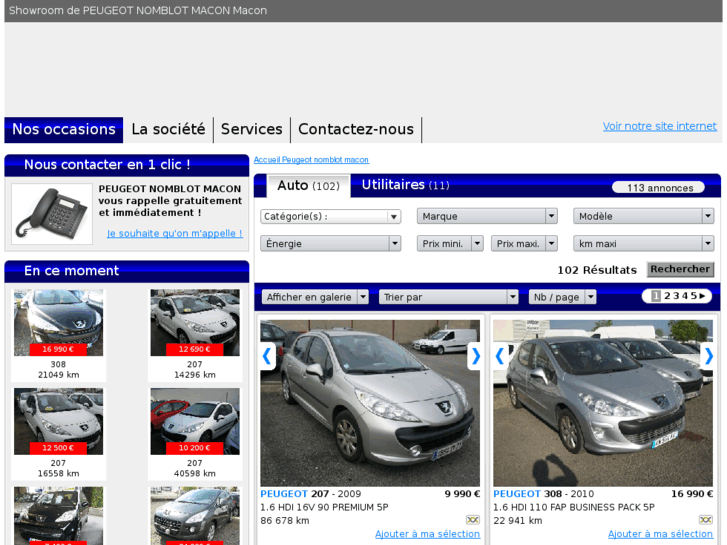Open the Énergie dropdown

coord(331,244)
